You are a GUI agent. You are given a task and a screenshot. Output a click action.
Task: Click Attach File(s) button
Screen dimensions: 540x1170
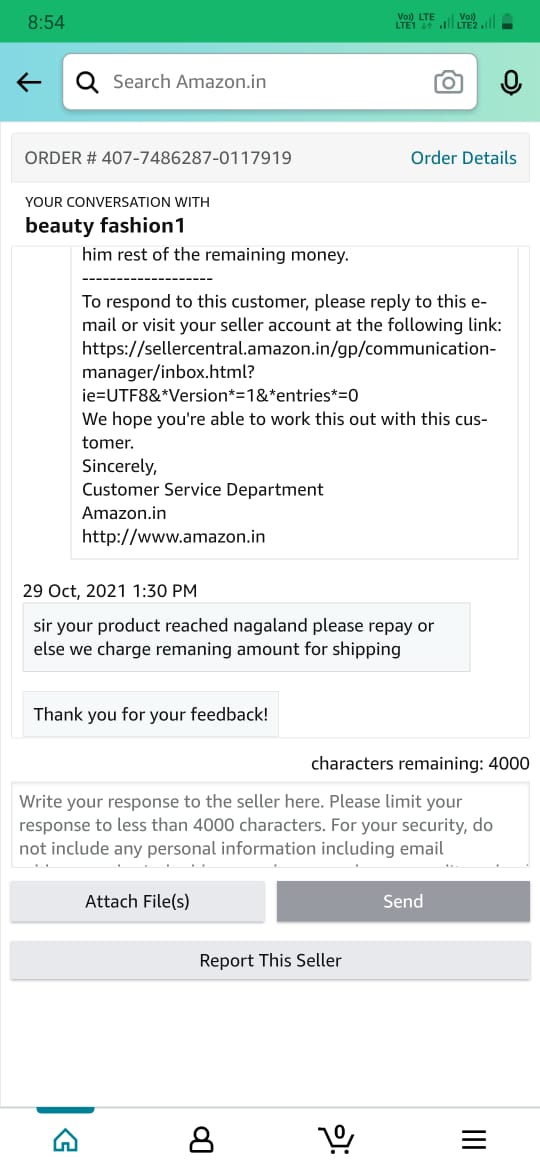137,901
